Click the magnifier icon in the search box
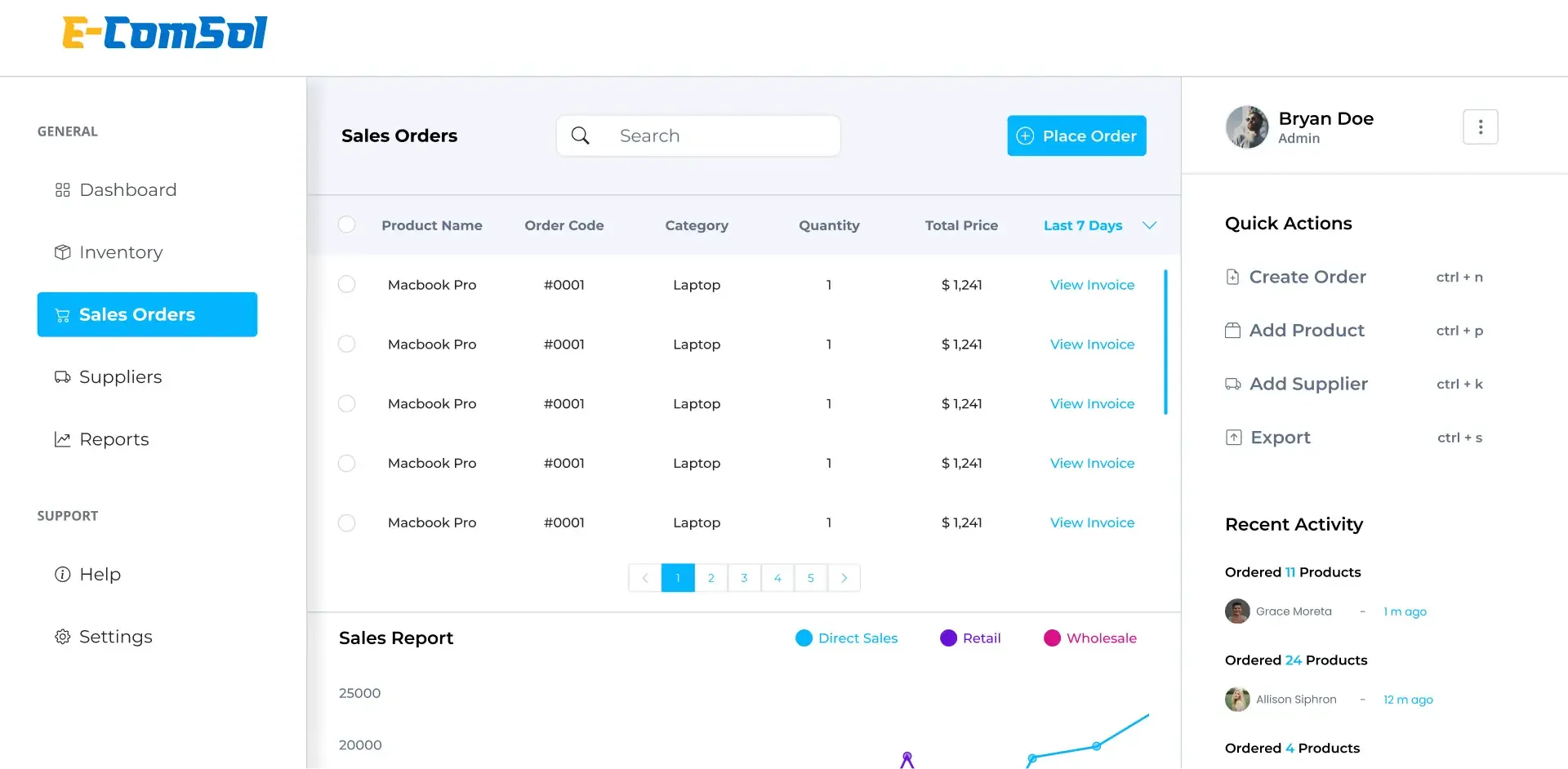1568x769 pixels. pyautogui.click(x=580, y=136)
